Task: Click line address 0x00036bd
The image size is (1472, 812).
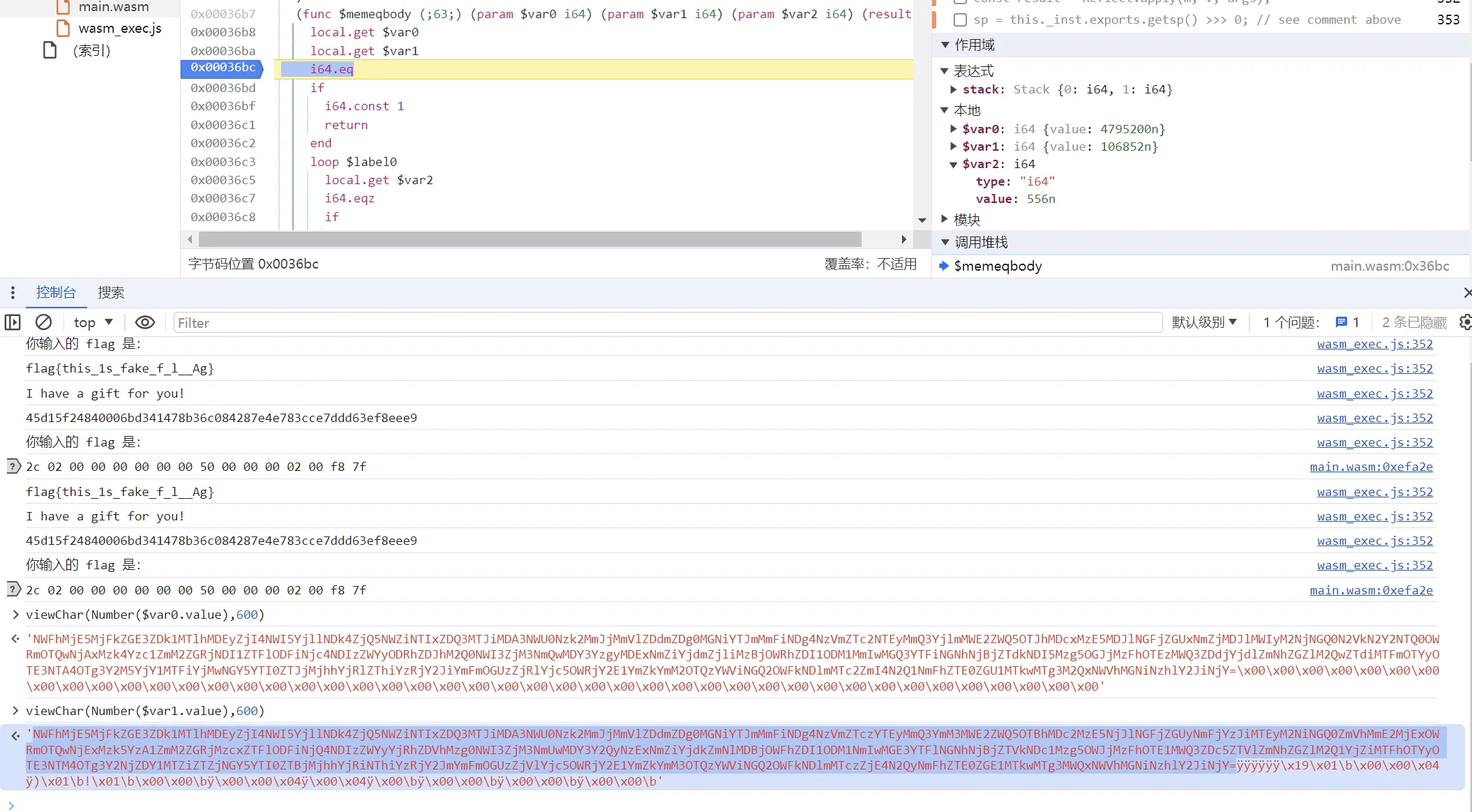Action: (x=223, y=88)
